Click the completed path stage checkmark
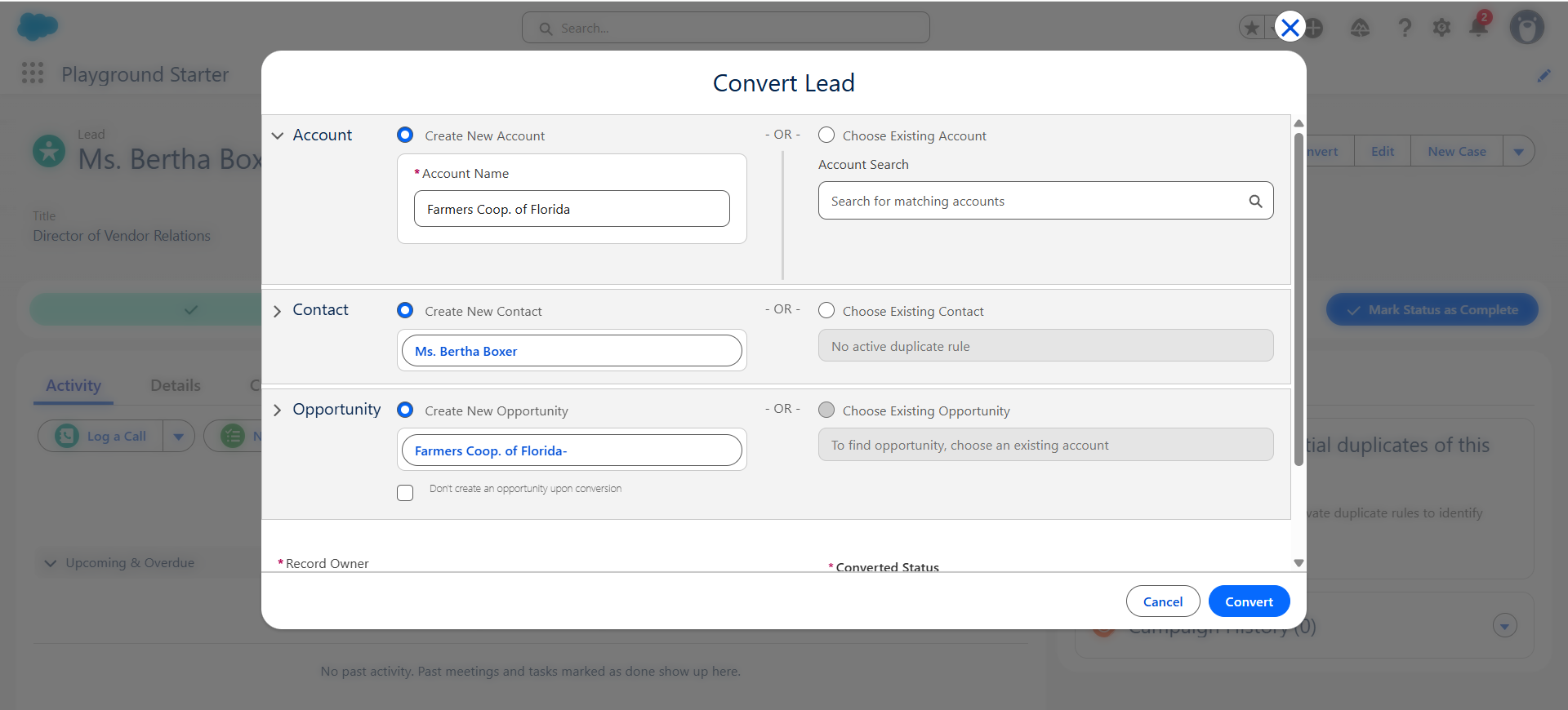Image resolution: width=1568 pixels, height=710 pixels. click(190, 310)
